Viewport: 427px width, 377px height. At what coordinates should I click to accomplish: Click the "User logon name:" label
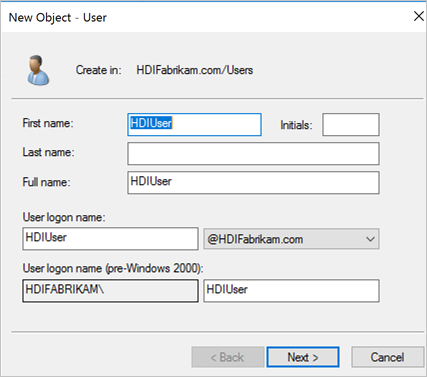click(64, 217)
